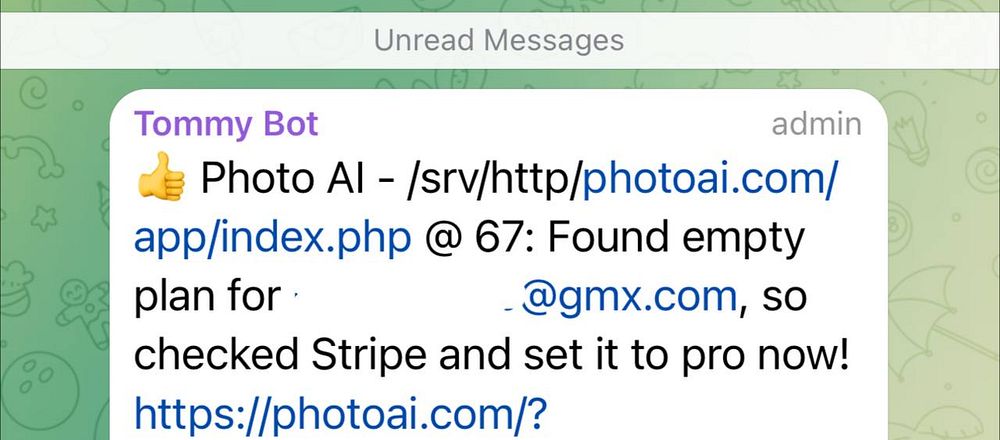The width and height of the screenshot is (1000, 440).
Task: Click the thumbs up emoji in message
Action: point(160,181)
